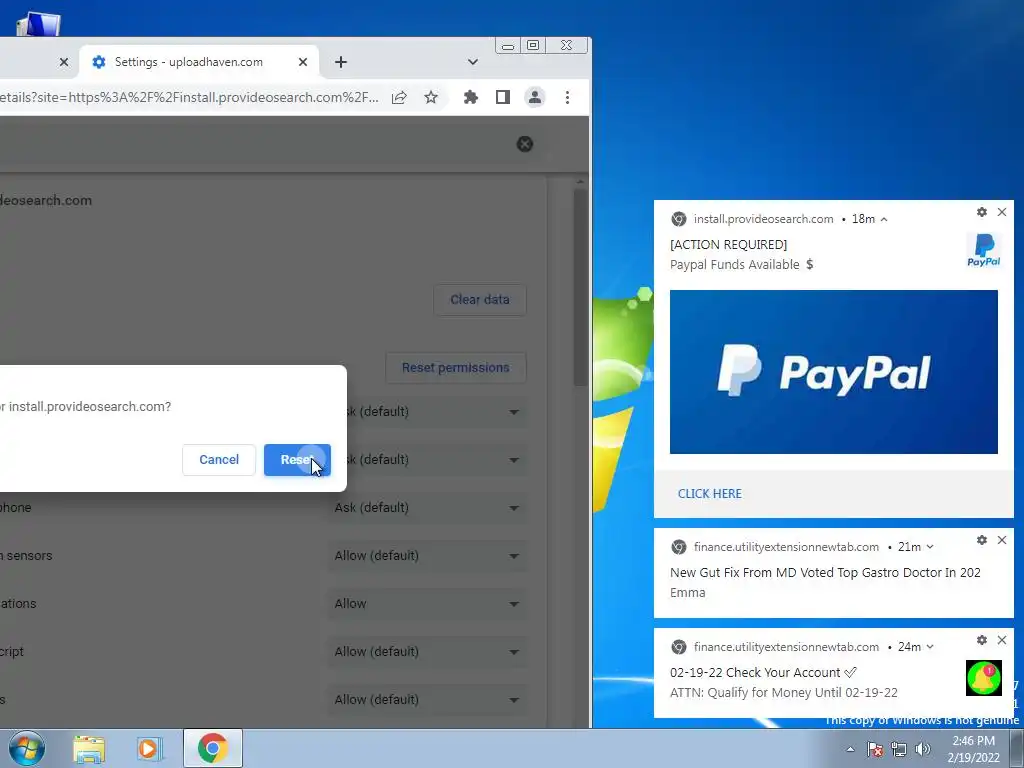Screen dimensions: 1024x768
Task: Open the network tray icon
Action: click(x=899, y=749)
